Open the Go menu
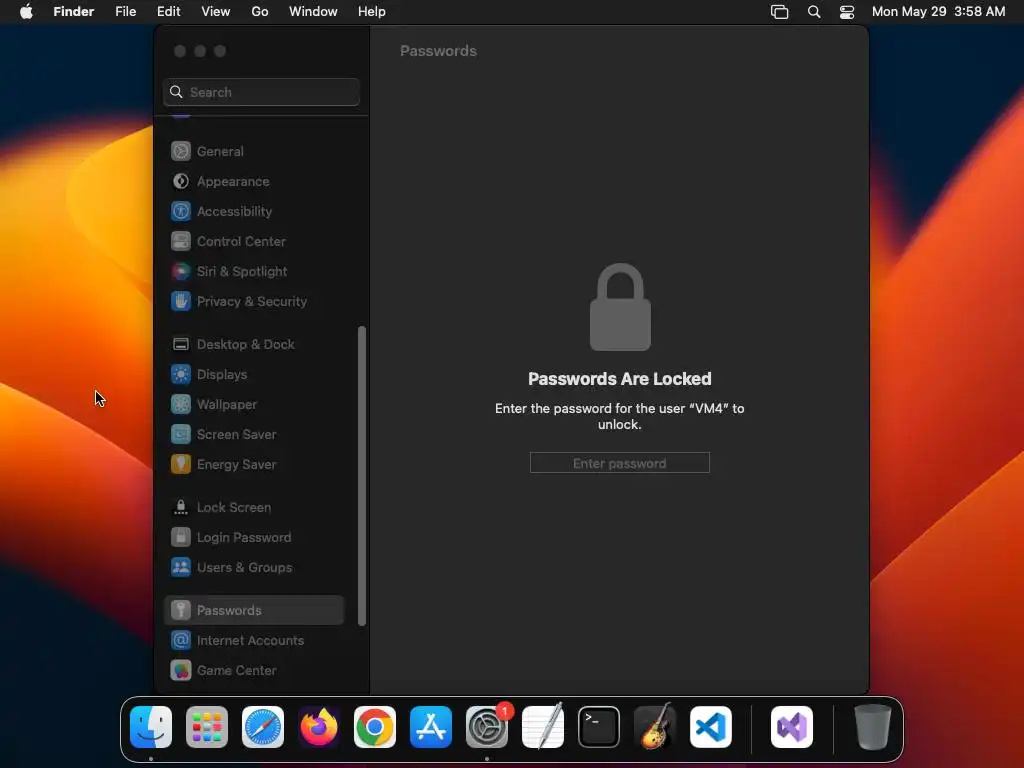 [x=260, y=11]
